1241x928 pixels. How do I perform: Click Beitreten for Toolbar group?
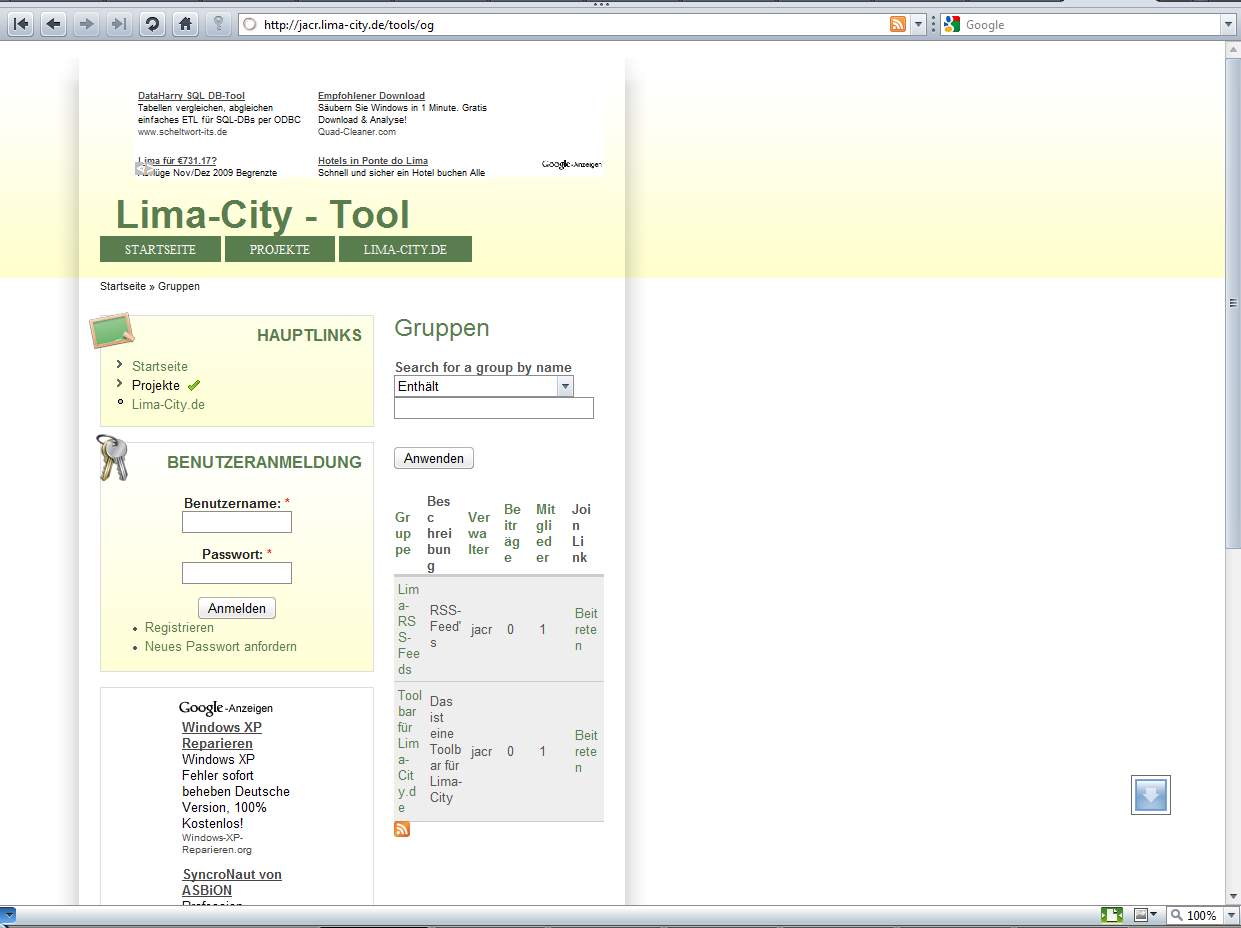point(586,751)
